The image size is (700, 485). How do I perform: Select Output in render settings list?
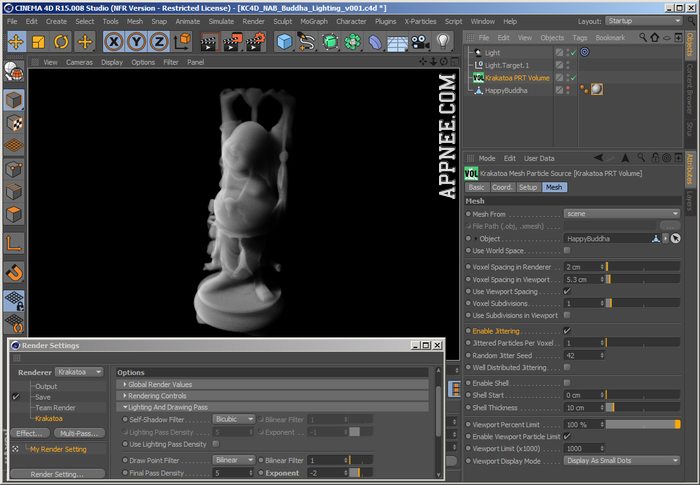click(46, 386)
